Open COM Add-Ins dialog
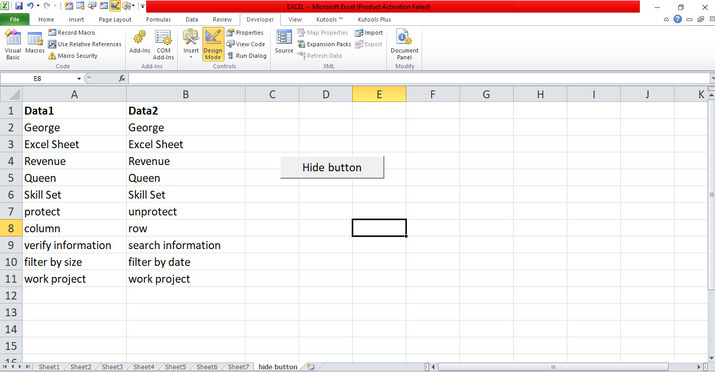This screenshot has width=715, height=372. pos(163,45)
